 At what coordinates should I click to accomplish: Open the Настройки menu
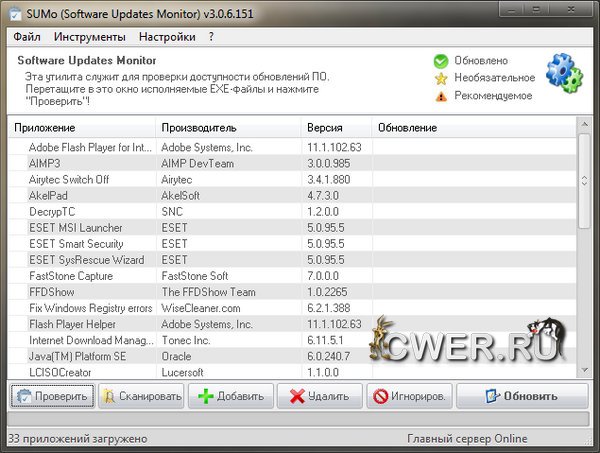pos(167,37)
